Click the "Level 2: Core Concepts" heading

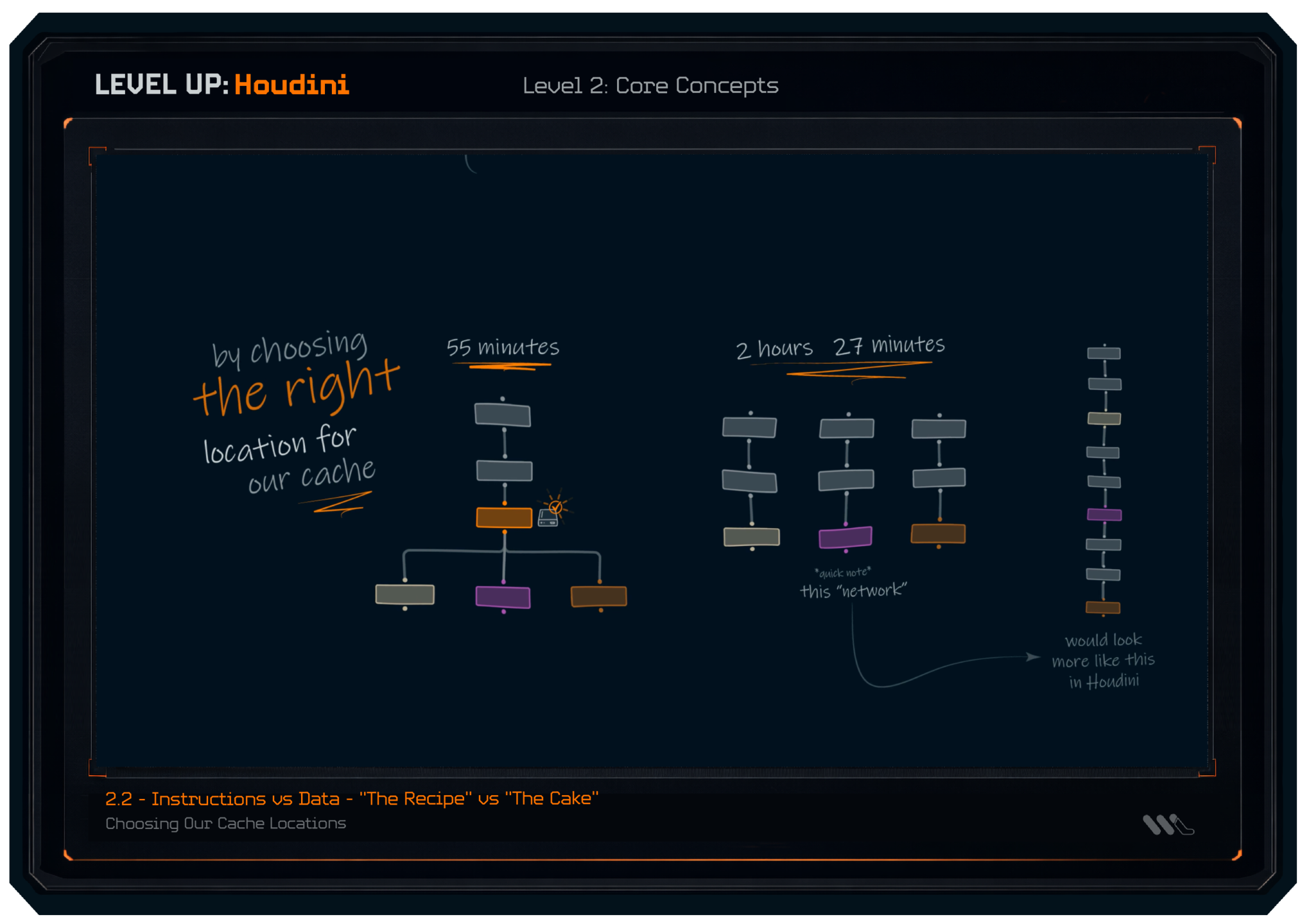650,85
